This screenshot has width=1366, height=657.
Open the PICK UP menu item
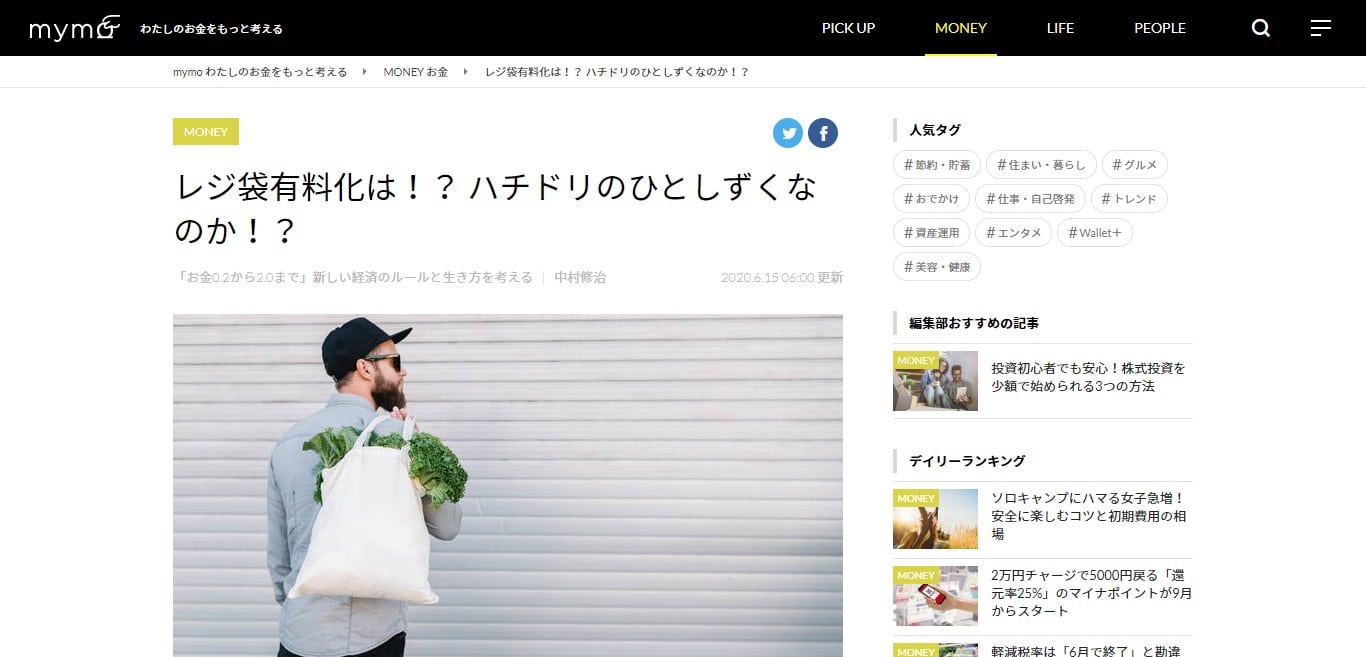pos(848,28)
